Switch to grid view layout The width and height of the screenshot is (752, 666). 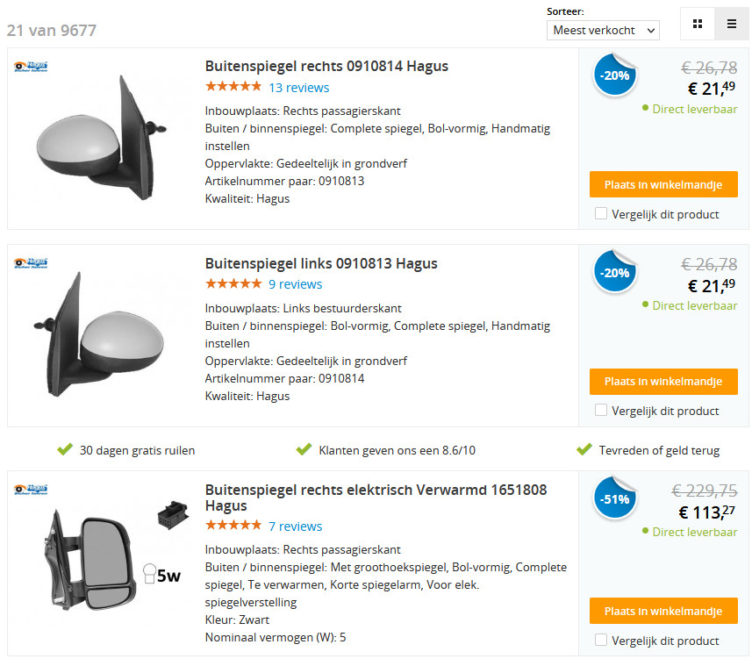pos(697,24)
